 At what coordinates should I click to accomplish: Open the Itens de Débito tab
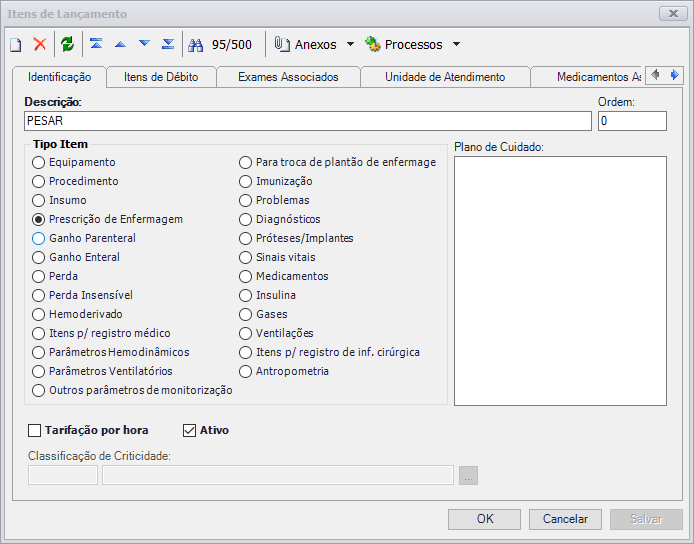click(x=161, y=77)
